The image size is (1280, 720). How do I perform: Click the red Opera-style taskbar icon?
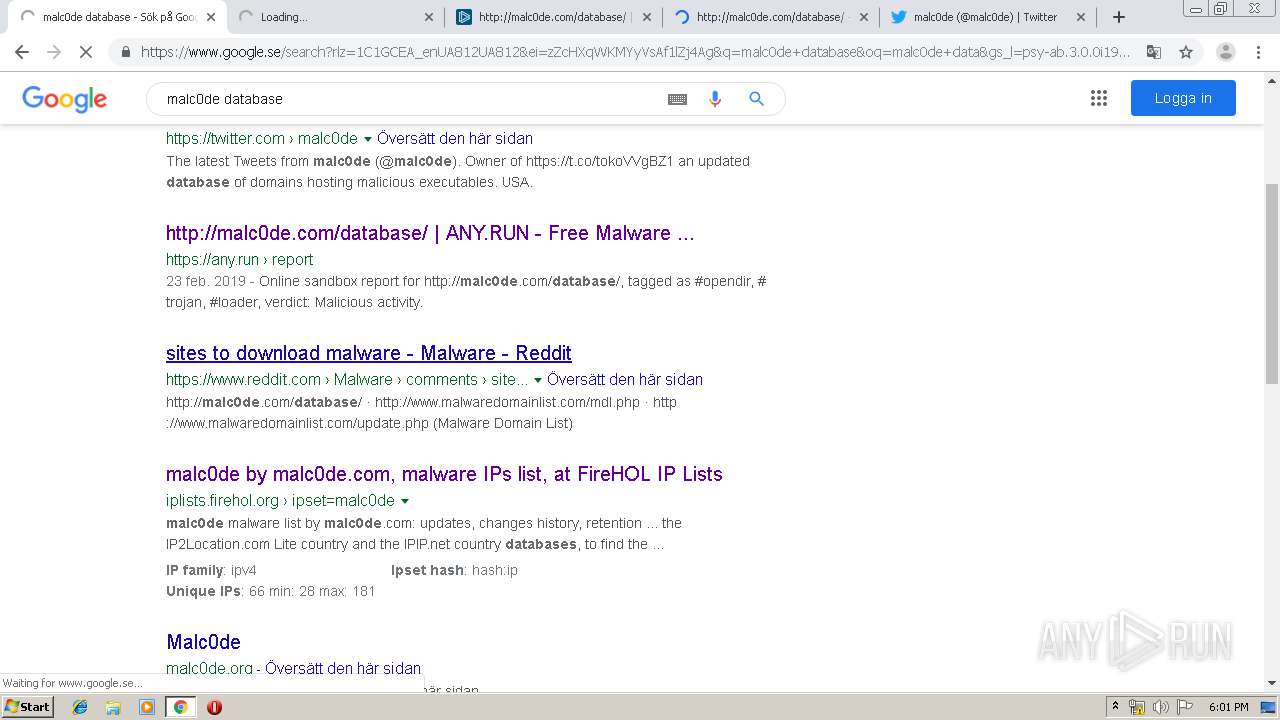[214, 707]
